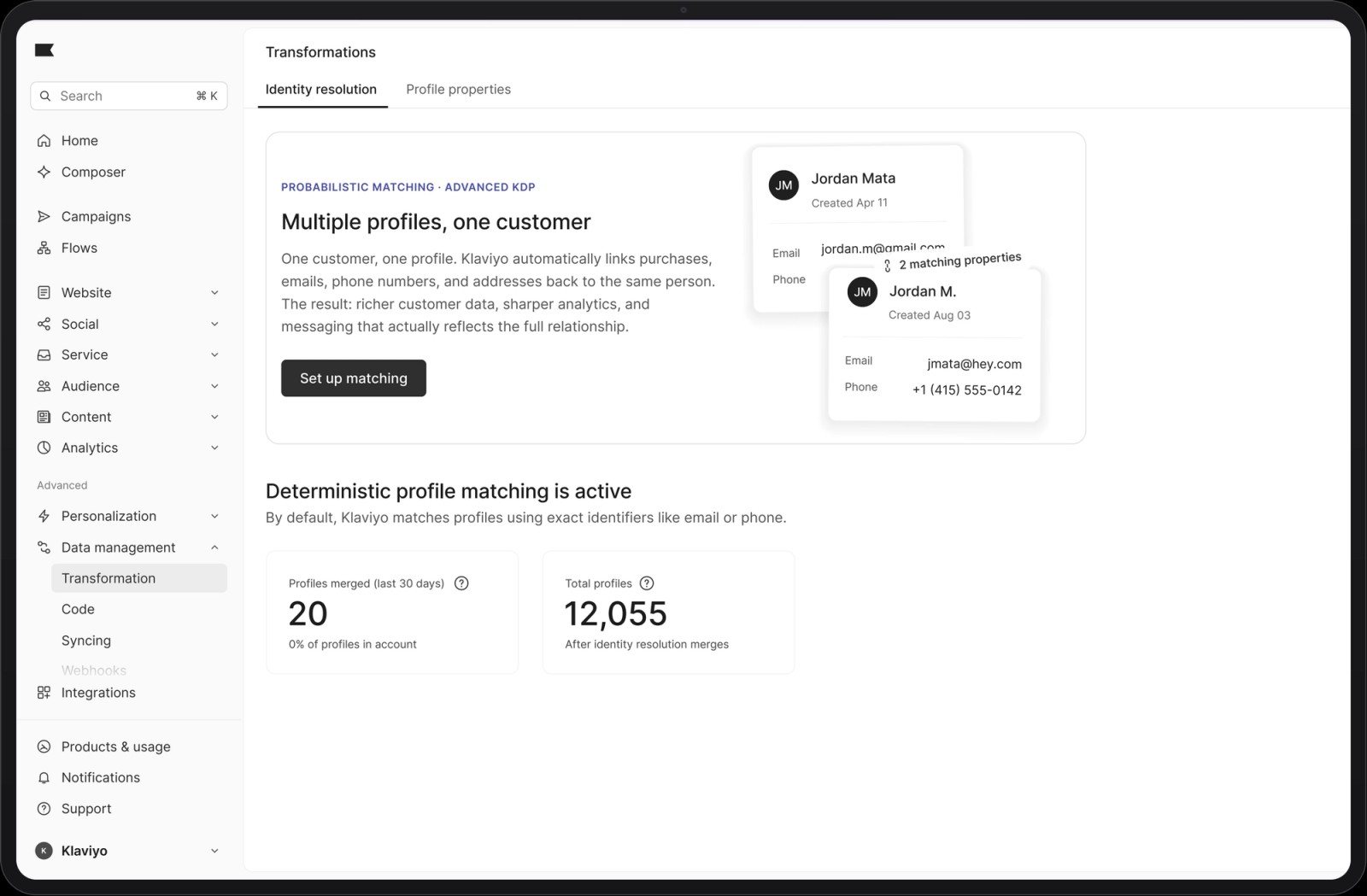1367x896 pixels.
Task: Open Syncing under Data management
Action: click(x=86, y=641)
